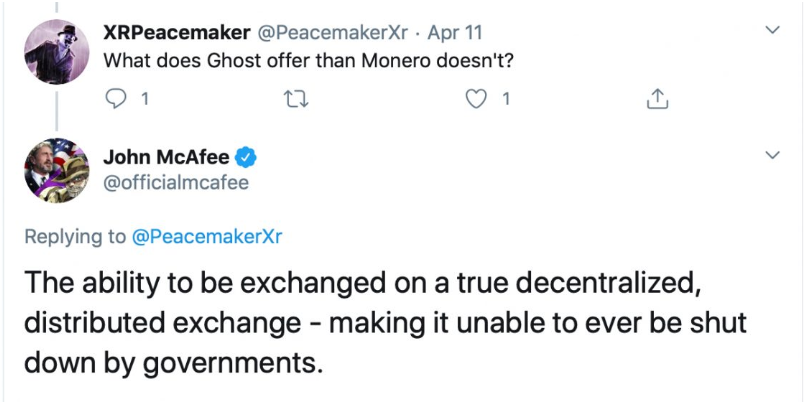806x409 pixels.
Task: Click the "Replying to" label text
Action: coord(76,236)
